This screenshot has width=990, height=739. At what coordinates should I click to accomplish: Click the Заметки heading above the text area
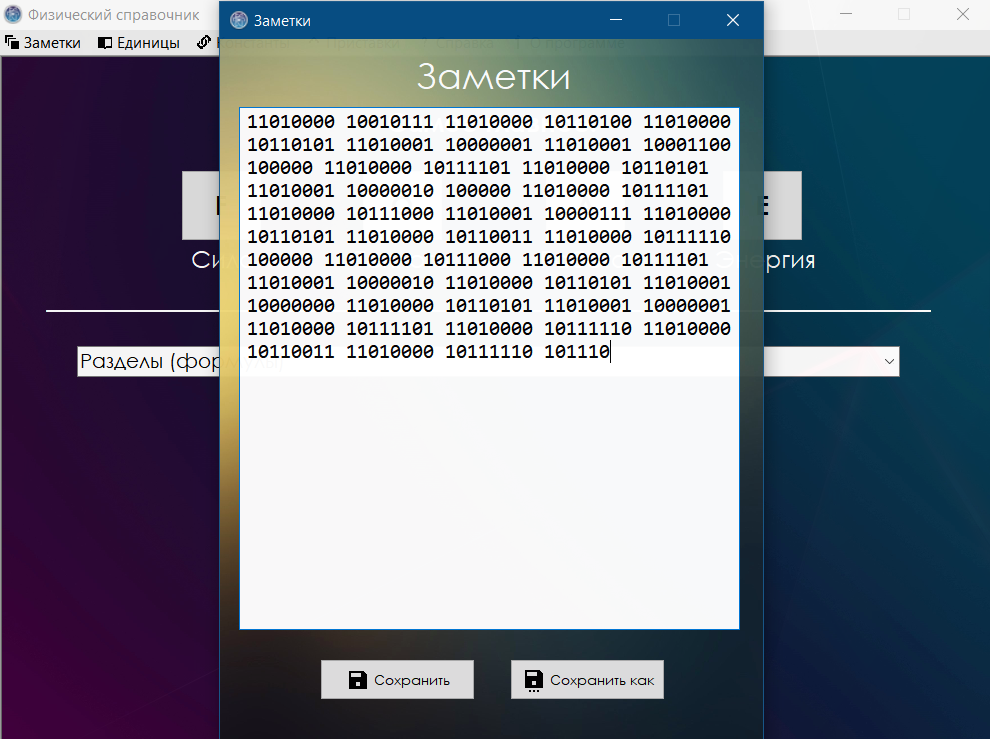pos(493,77)
